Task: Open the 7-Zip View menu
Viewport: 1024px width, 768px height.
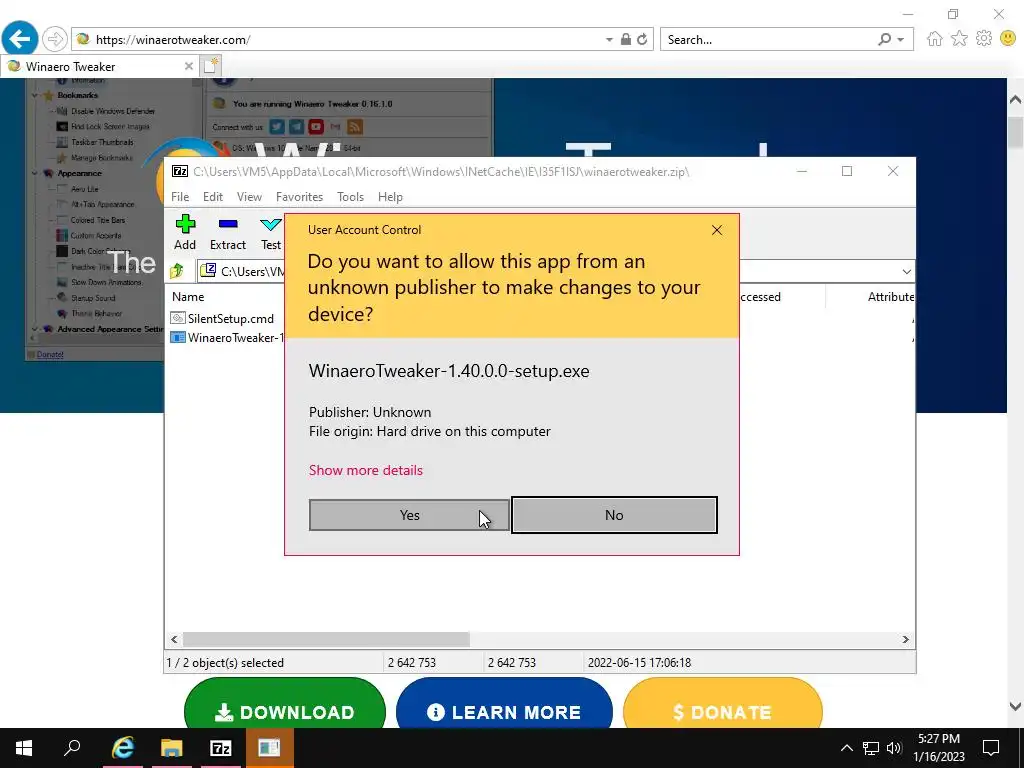Action: pos(249,197)
